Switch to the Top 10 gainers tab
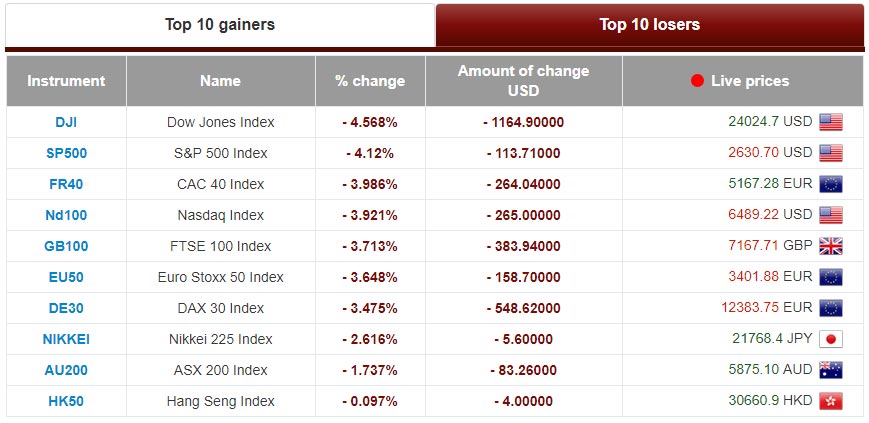 (220, 25)
